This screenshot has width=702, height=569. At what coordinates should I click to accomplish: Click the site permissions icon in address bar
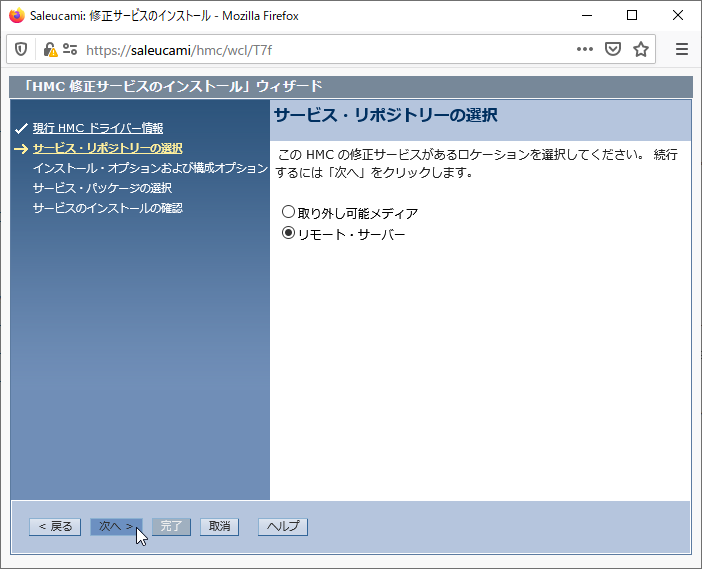pos(69,49)
